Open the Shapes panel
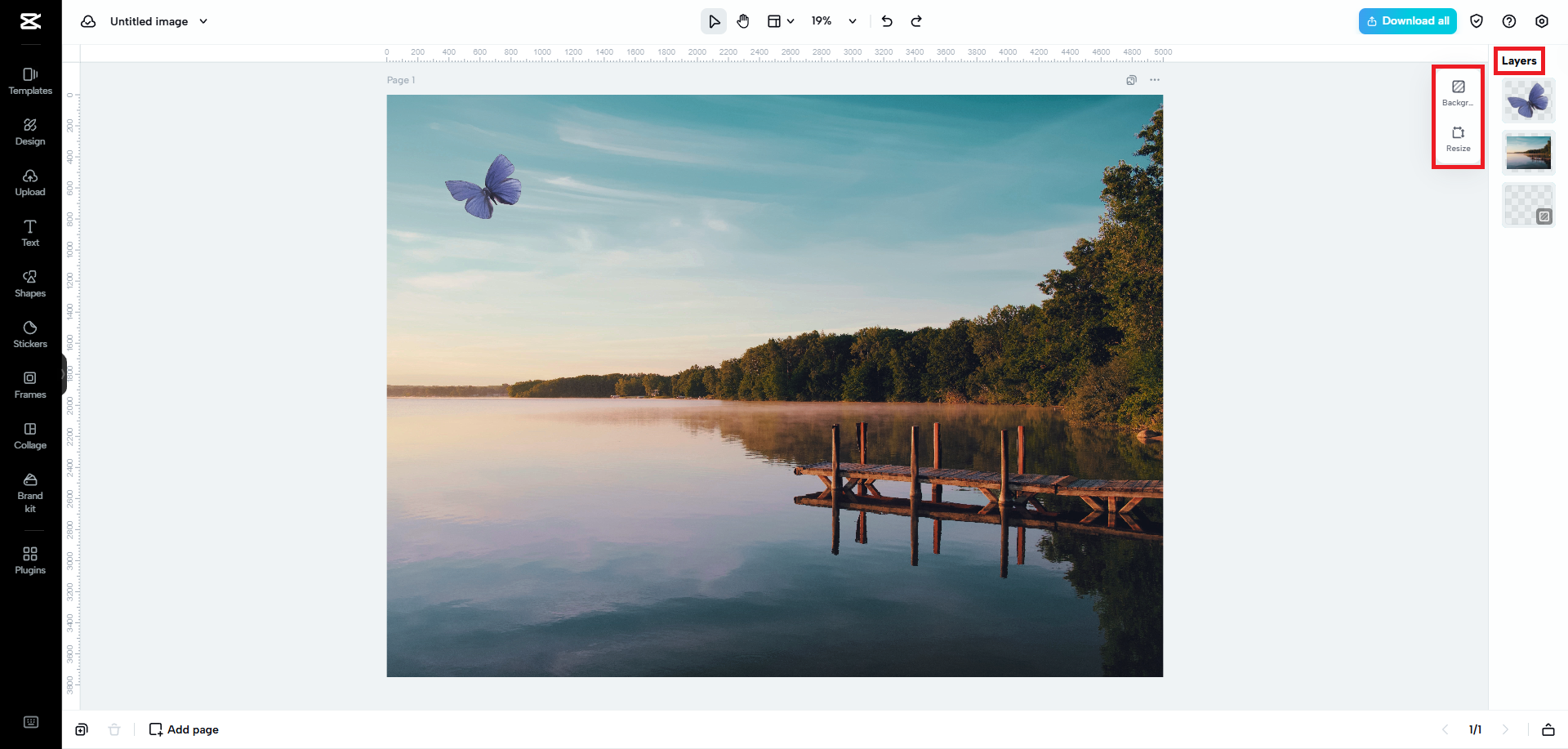The height and width of the screenshot is (749, 1568). click(x=30, y=283)
